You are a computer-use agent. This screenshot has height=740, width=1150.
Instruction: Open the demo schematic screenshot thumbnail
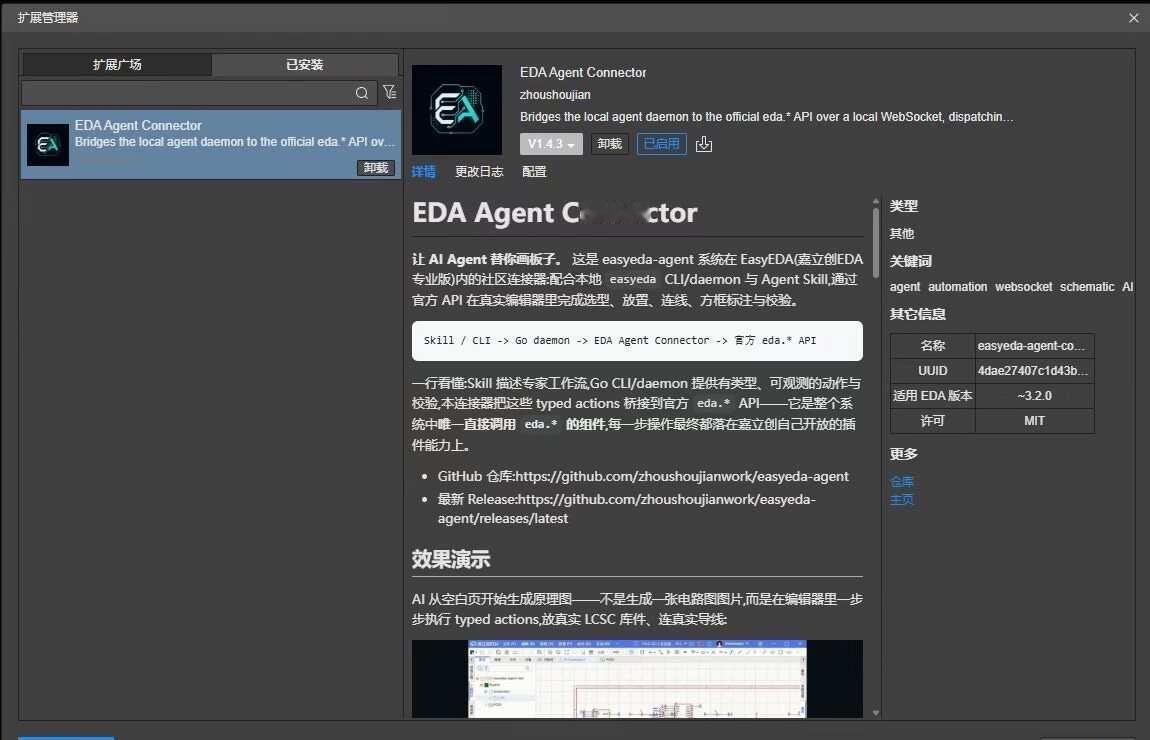pos(637,679)
